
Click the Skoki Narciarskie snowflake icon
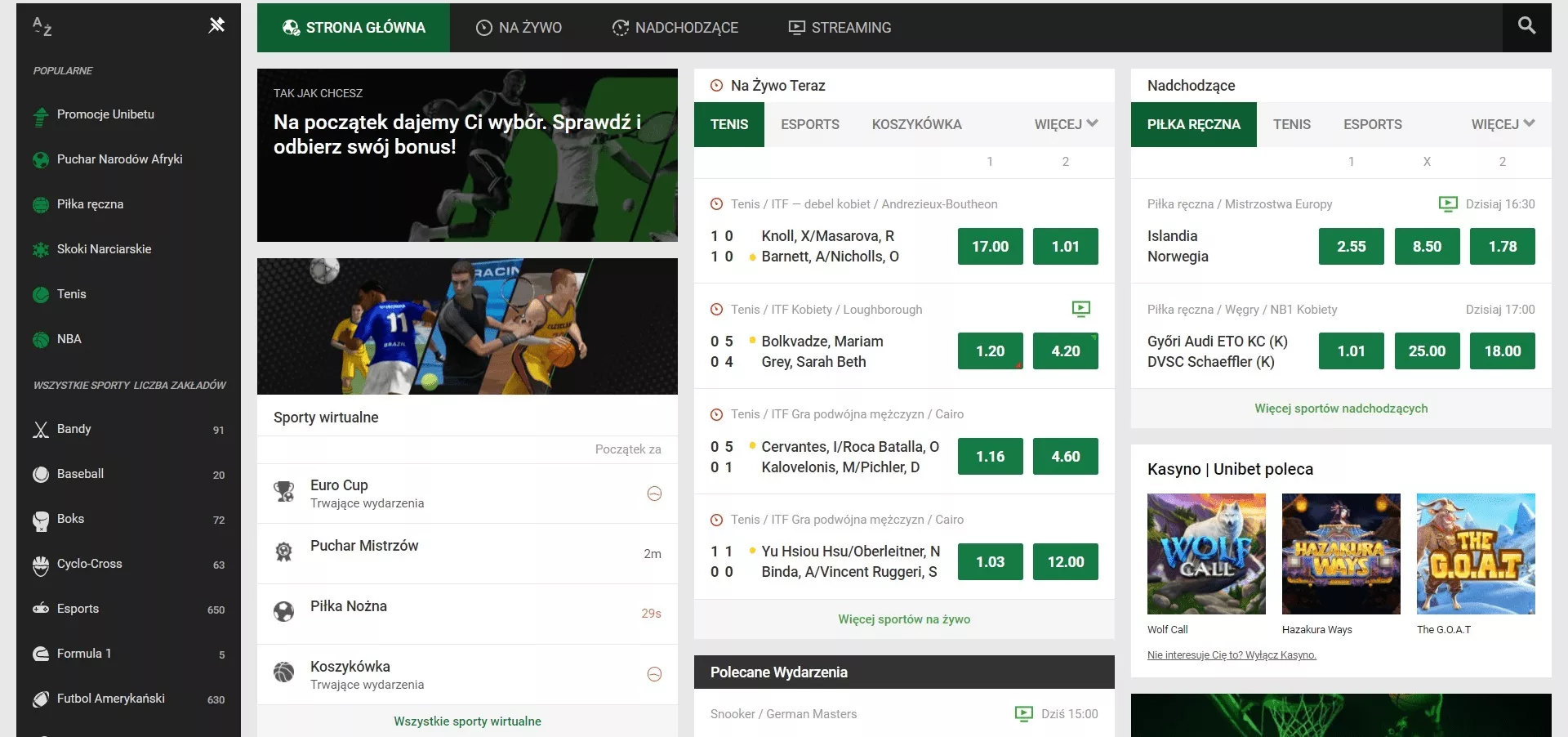pyautogui.click(x=41, y=250)
